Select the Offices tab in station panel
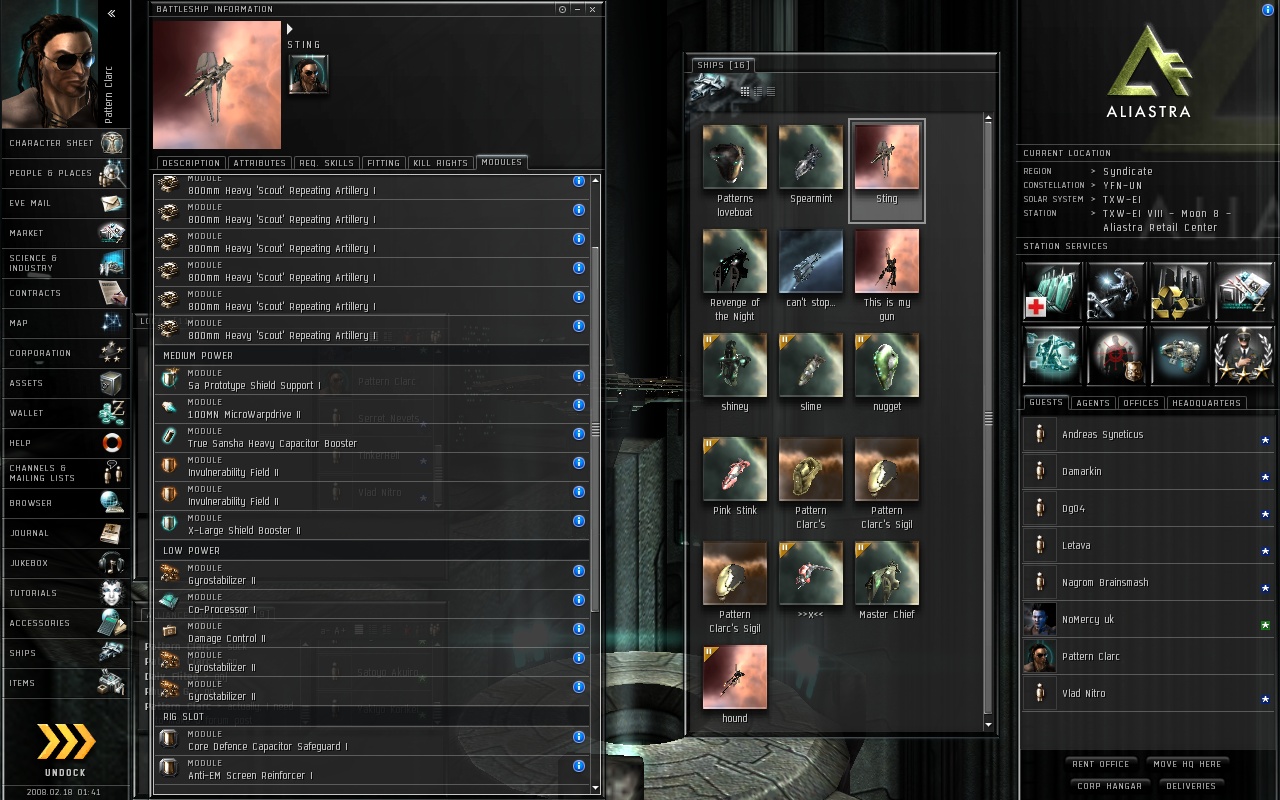This screenshot has height=800, width=1280. click(1141, 403)
